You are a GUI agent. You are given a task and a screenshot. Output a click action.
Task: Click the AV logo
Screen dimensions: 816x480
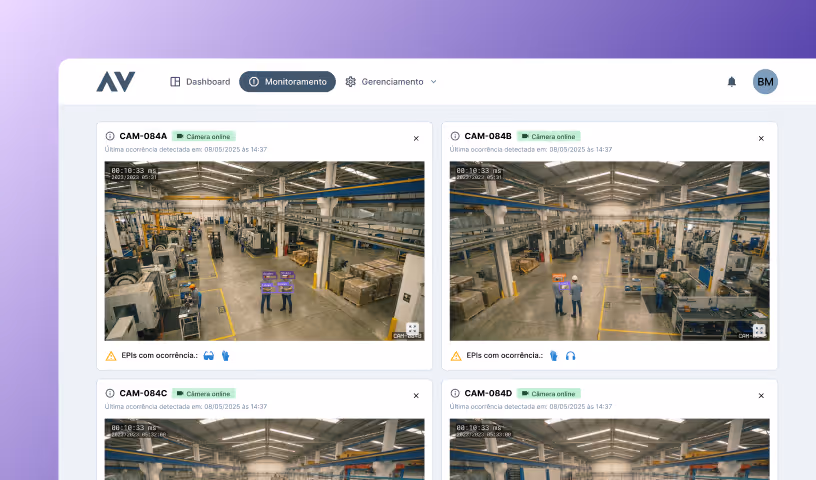[116, 82]
